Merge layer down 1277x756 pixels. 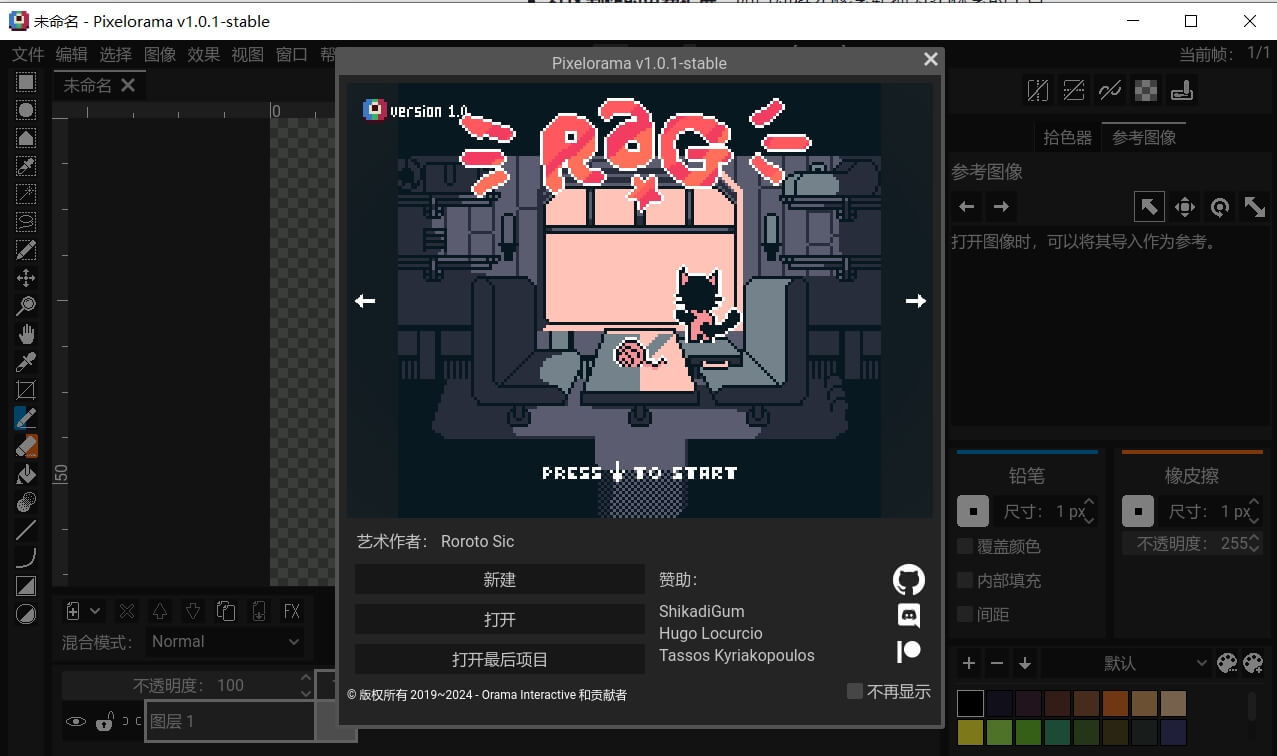pyautogui.click(x=259, y=611)
